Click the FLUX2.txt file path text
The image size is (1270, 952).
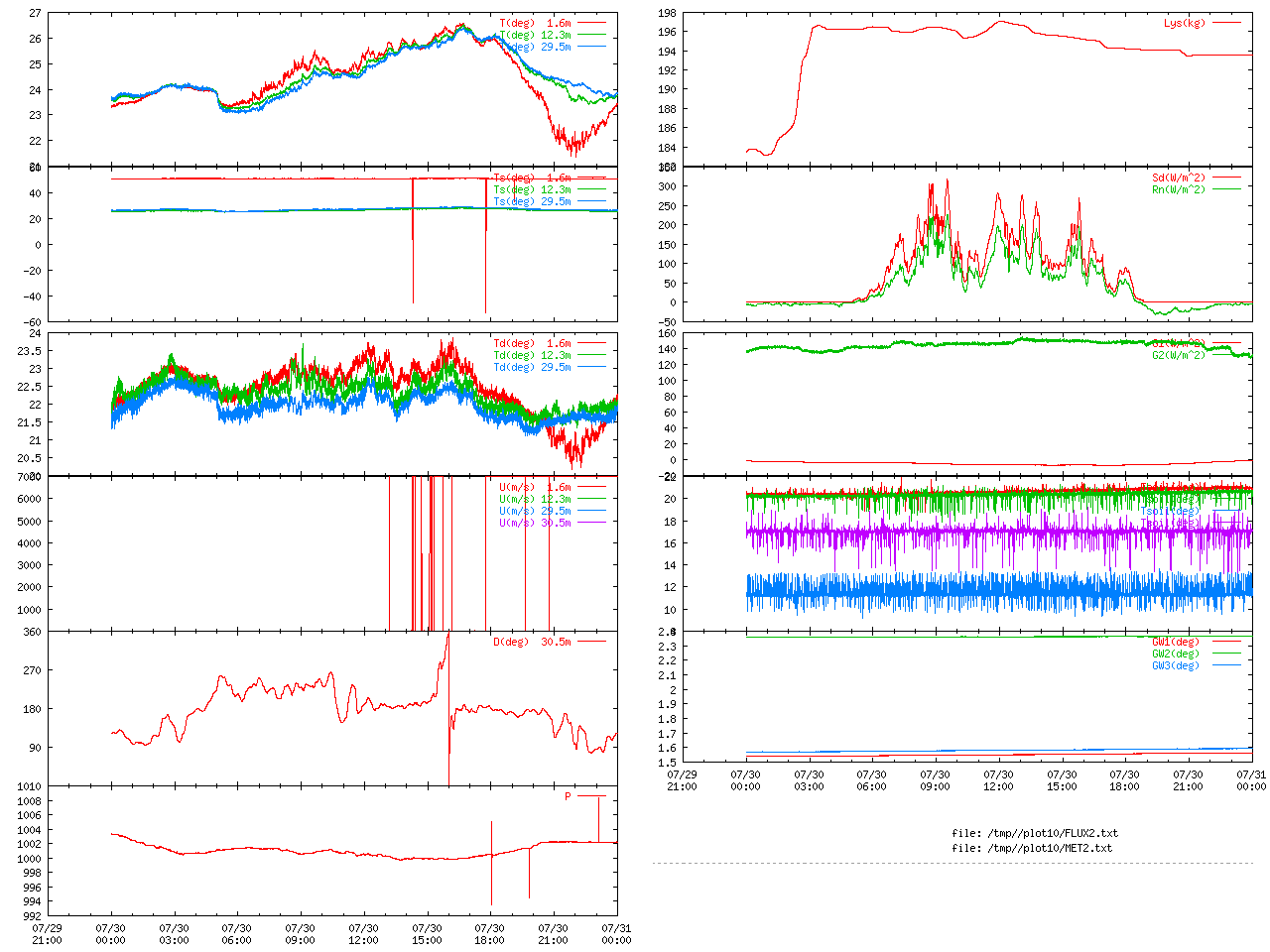click(1034, 833)
